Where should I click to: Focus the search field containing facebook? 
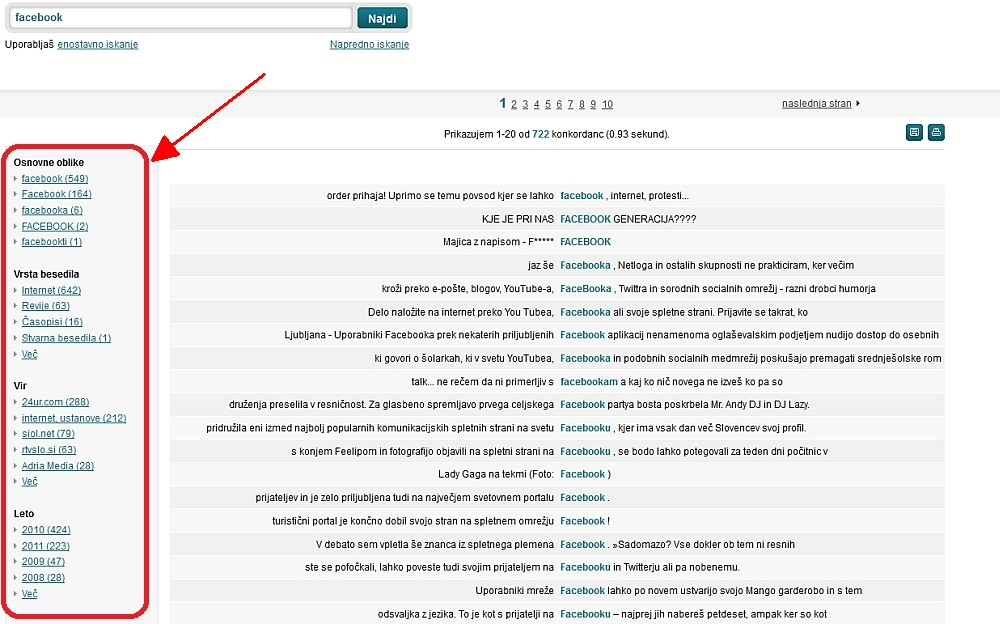click(x=180, y=18)
